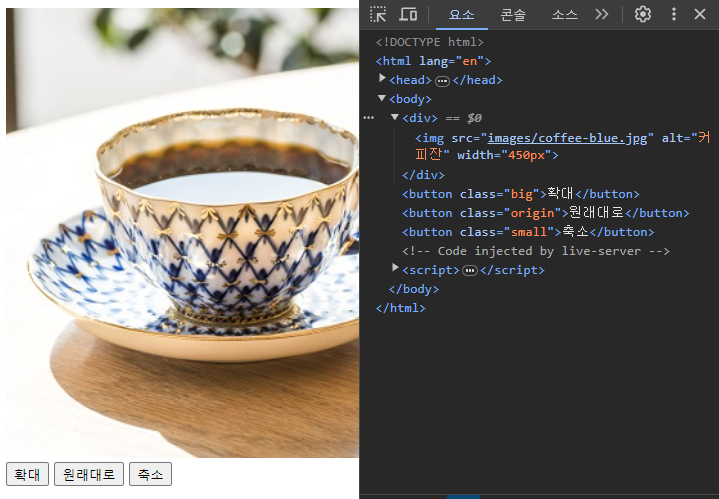Image resolution: width=719 pixels, height=499 pixels.
Task: Click the head ellipsis badge
Action: tap(442, 81)
